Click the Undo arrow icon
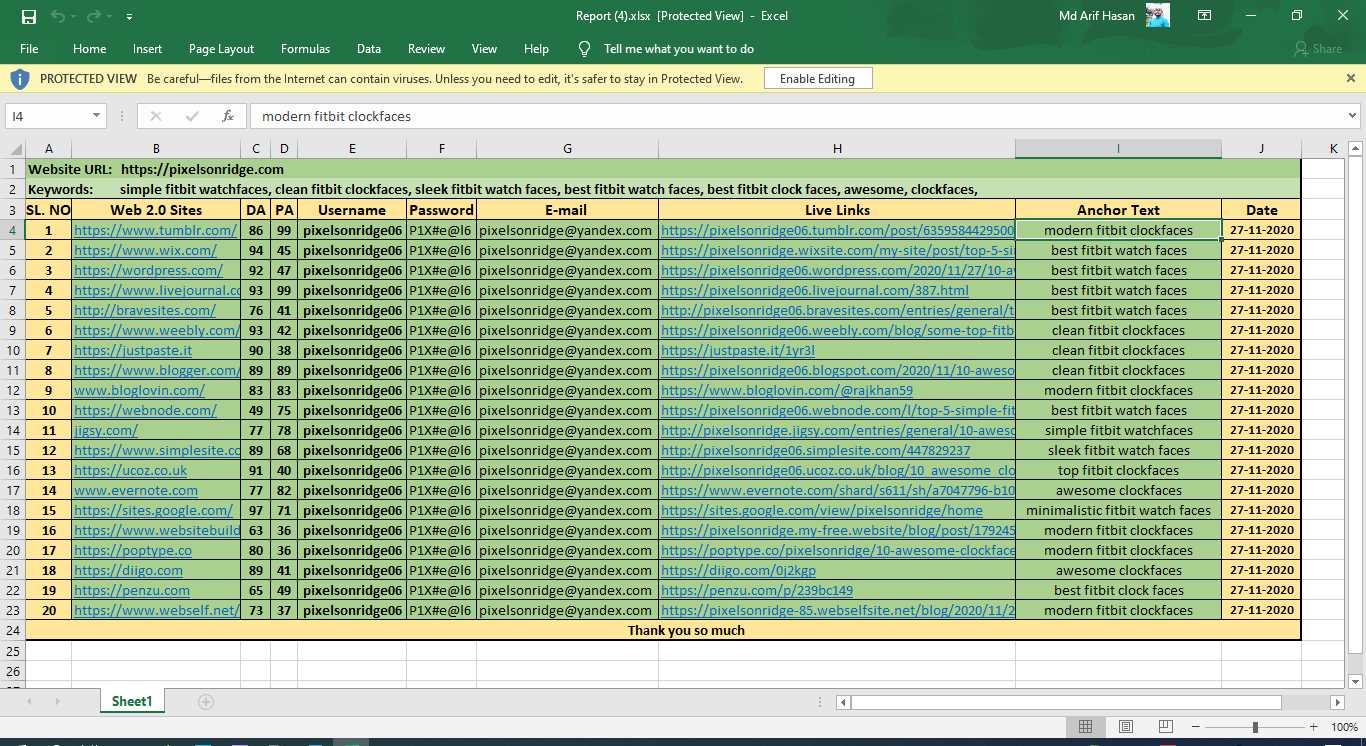Viewport: 1366px width, 746px height. click(58, 17)
